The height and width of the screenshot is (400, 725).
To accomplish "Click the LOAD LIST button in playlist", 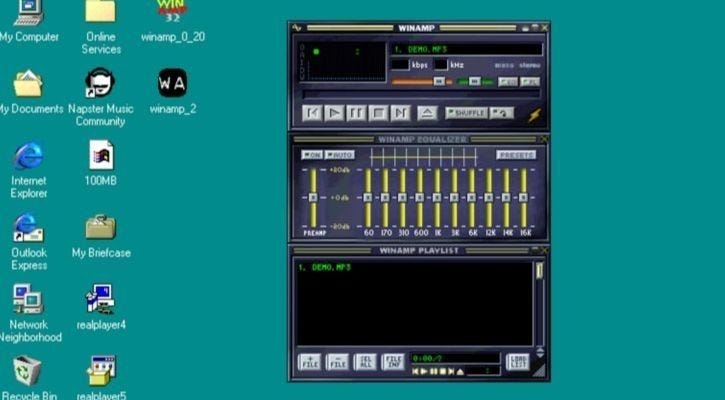I will tap(518, 362).
